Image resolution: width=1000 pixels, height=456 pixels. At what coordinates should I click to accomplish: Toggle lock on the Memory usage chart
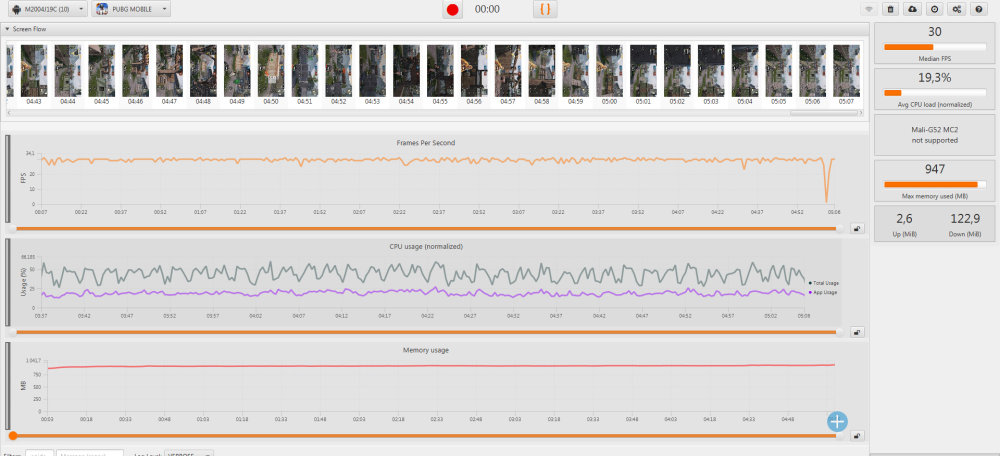click(857, 436)
